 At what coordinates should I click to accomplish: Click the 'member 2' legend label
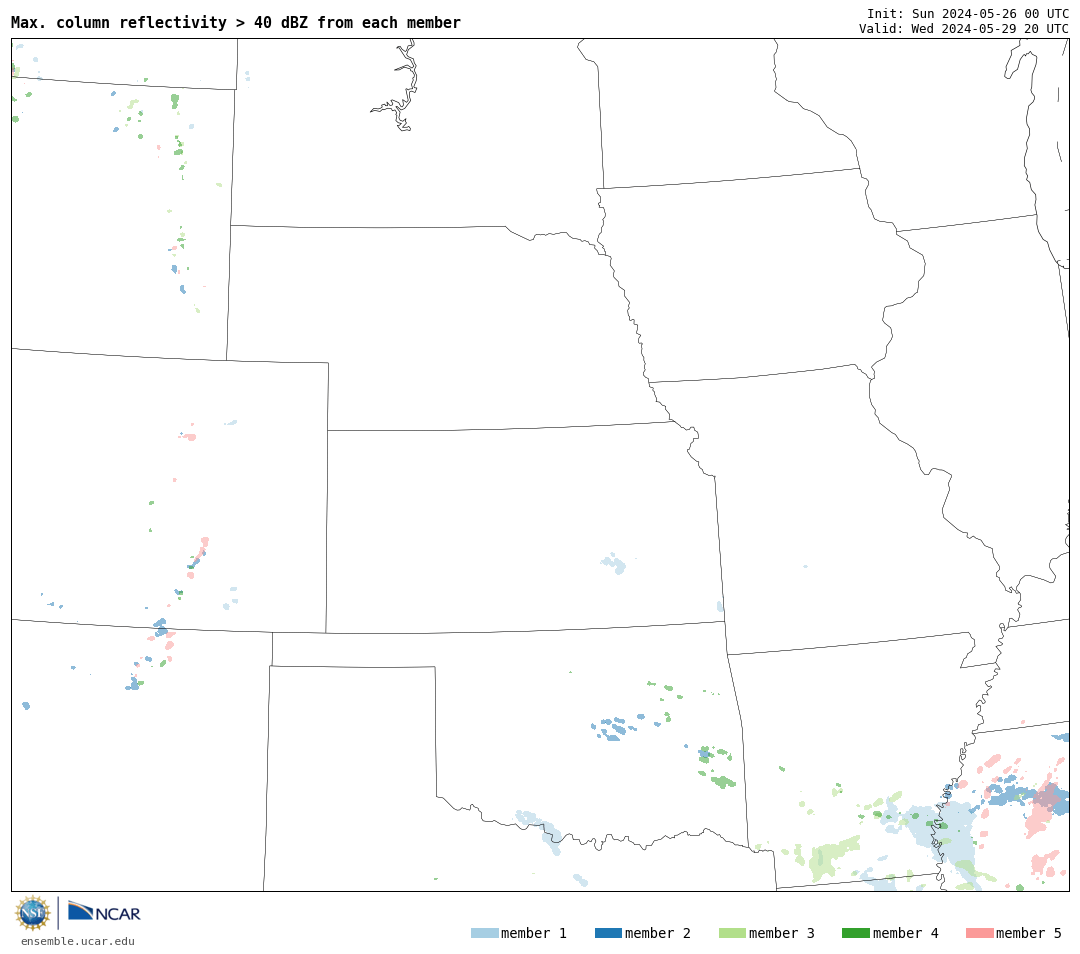(x=658, y=933)
